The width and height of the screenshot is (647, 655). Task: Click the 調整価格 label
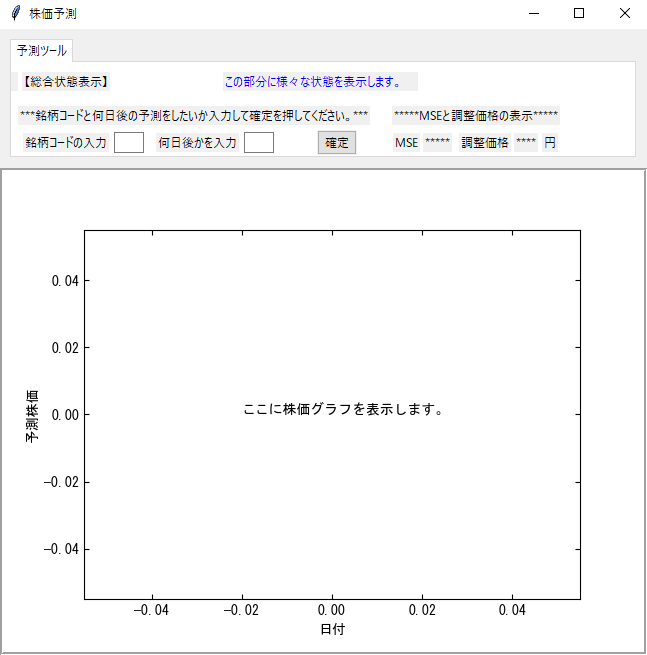click(x=485, y=143)
